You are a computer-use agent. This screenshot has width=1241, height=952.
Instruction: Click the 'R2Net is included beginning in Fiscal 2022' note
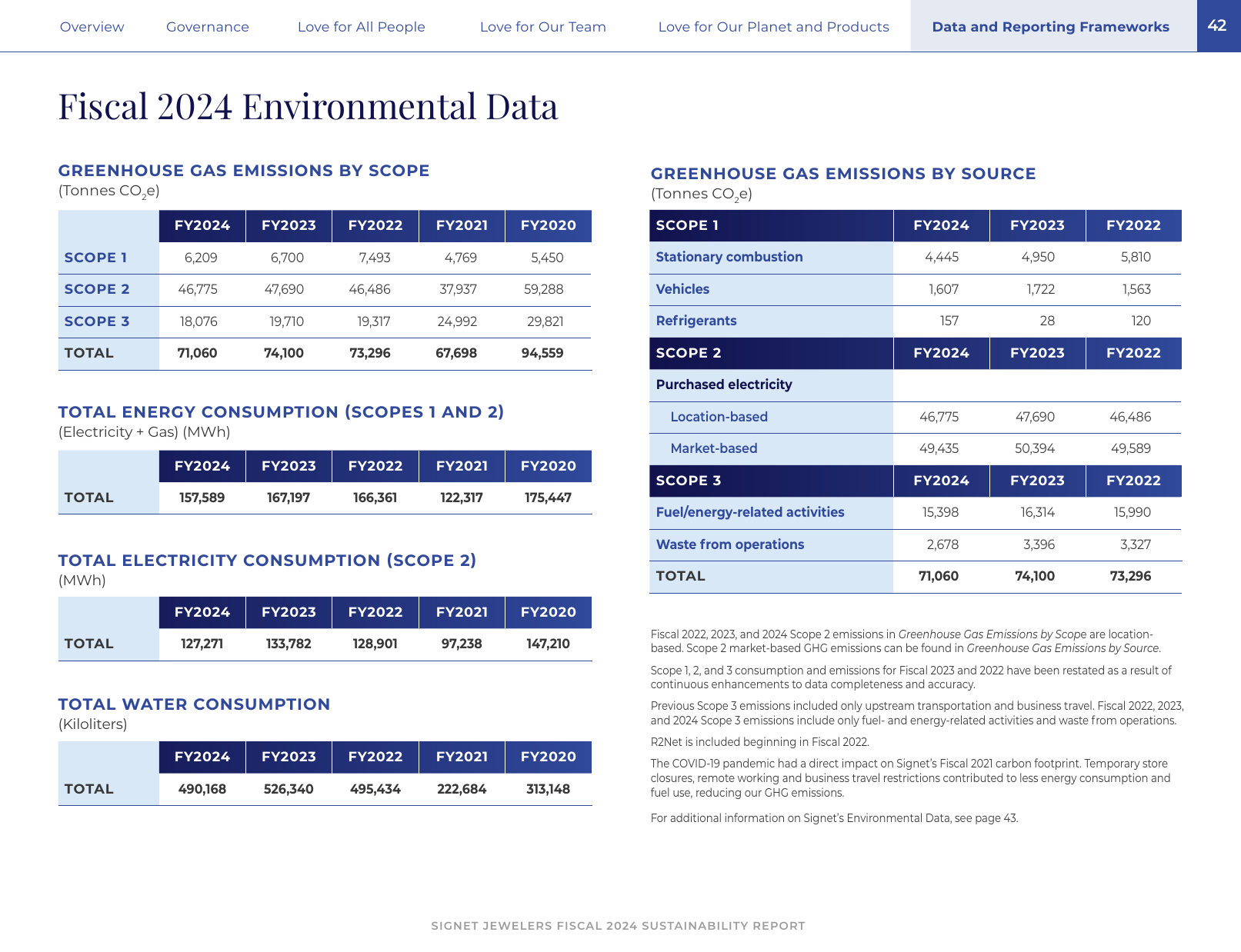tap(760, 742)
